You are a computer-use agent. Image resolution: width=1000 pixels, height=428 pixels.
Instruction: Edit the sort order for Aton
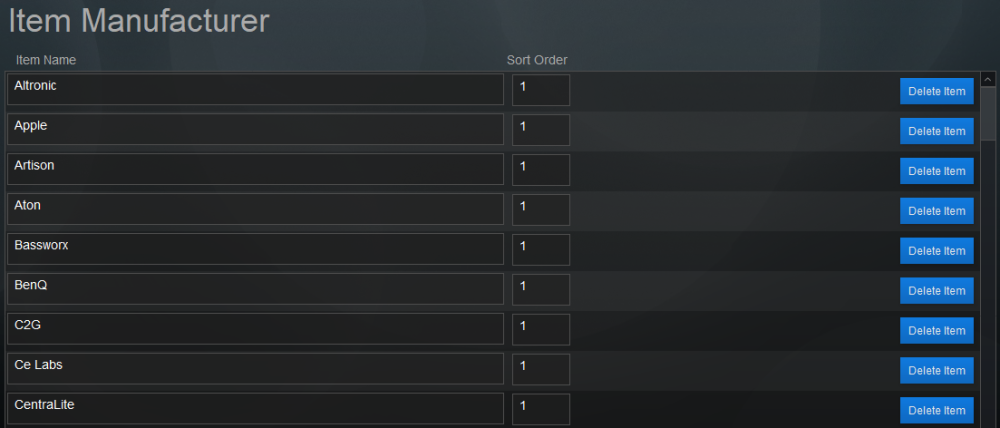541,209
